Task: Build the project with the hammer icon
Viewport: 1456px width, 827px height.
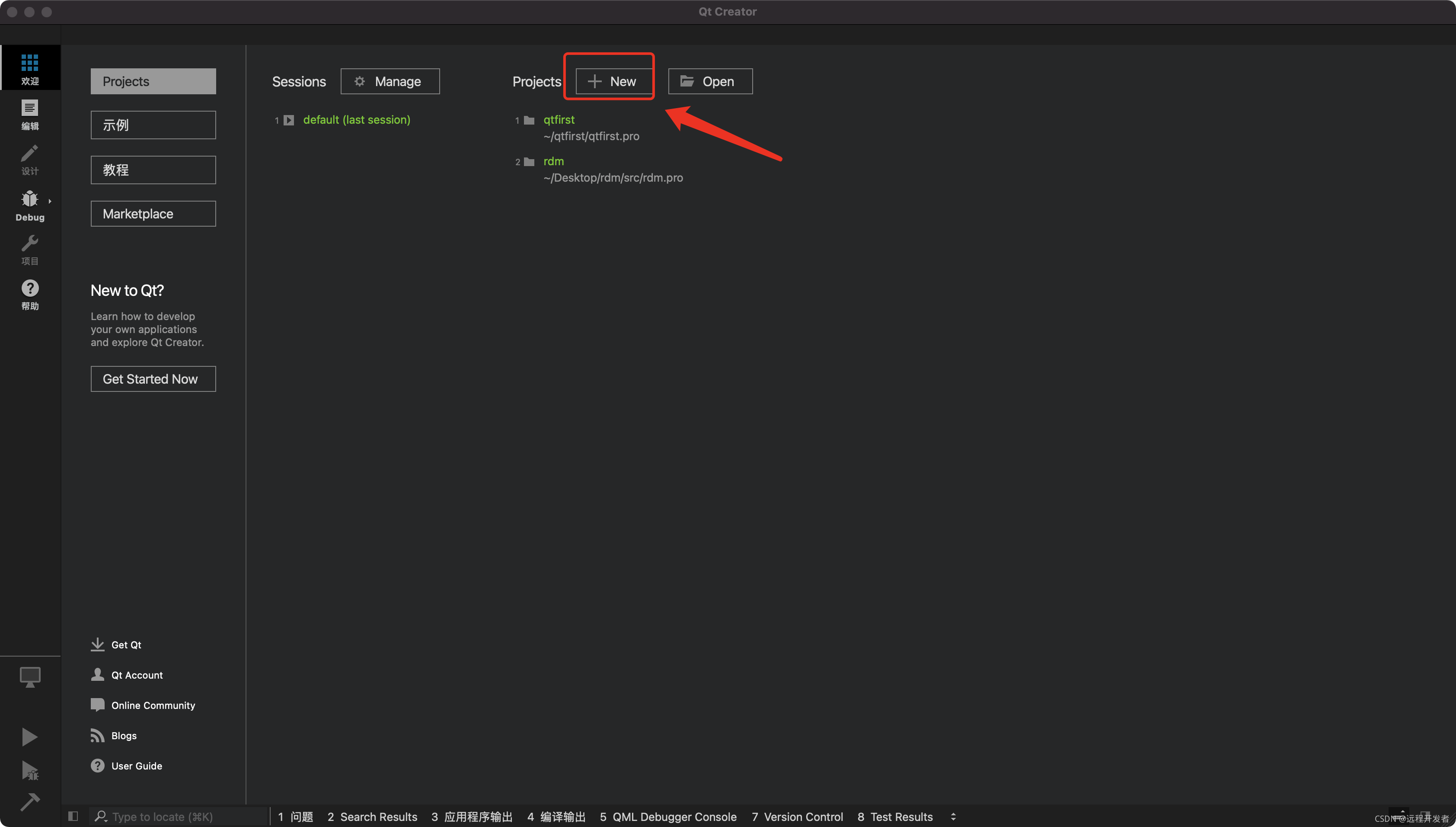Action: click(x=29, y=801)
